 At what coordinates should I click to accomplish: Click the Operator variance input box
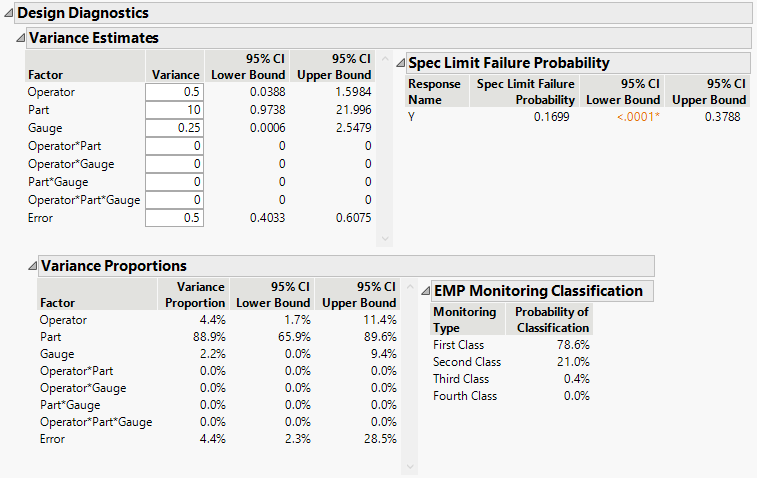point(175,92)
